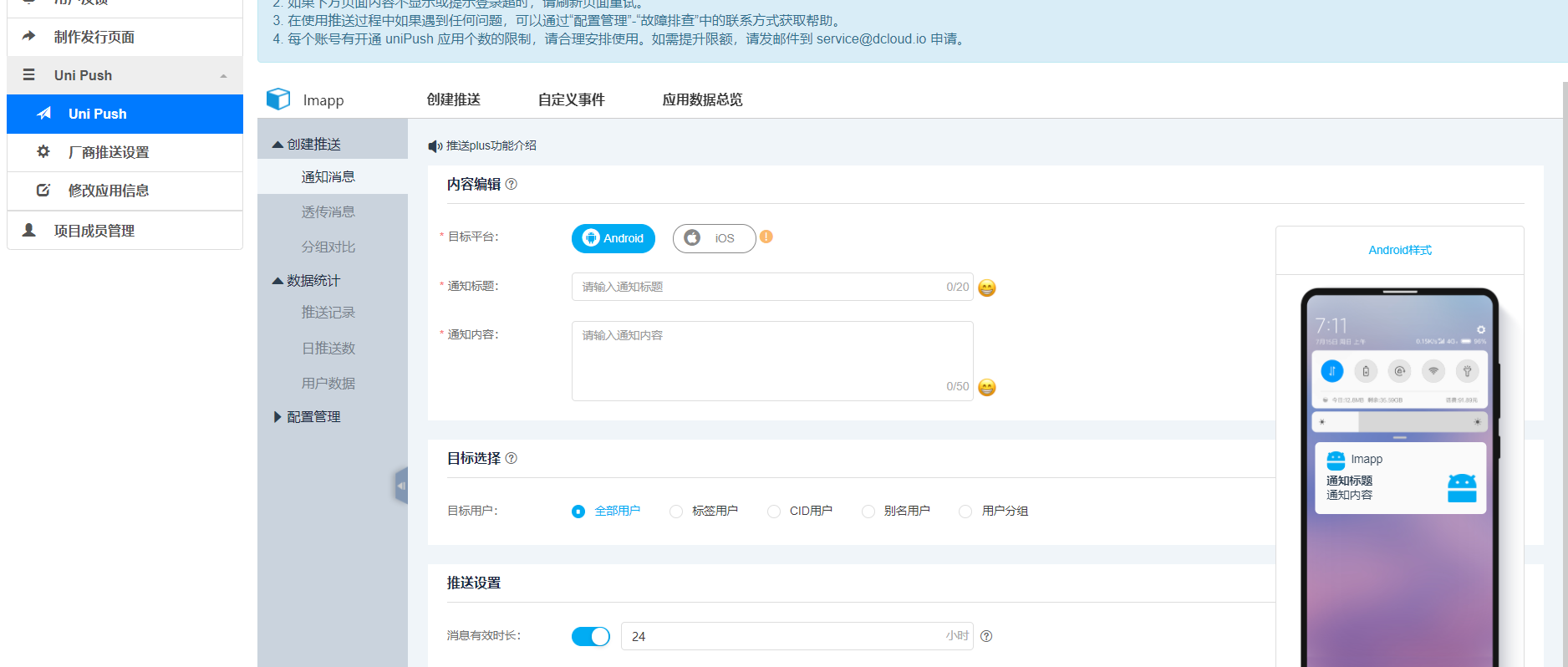Collapse the 创建推送 tree section
Screen dimensions: 1568x667
[x=278, y=145]
